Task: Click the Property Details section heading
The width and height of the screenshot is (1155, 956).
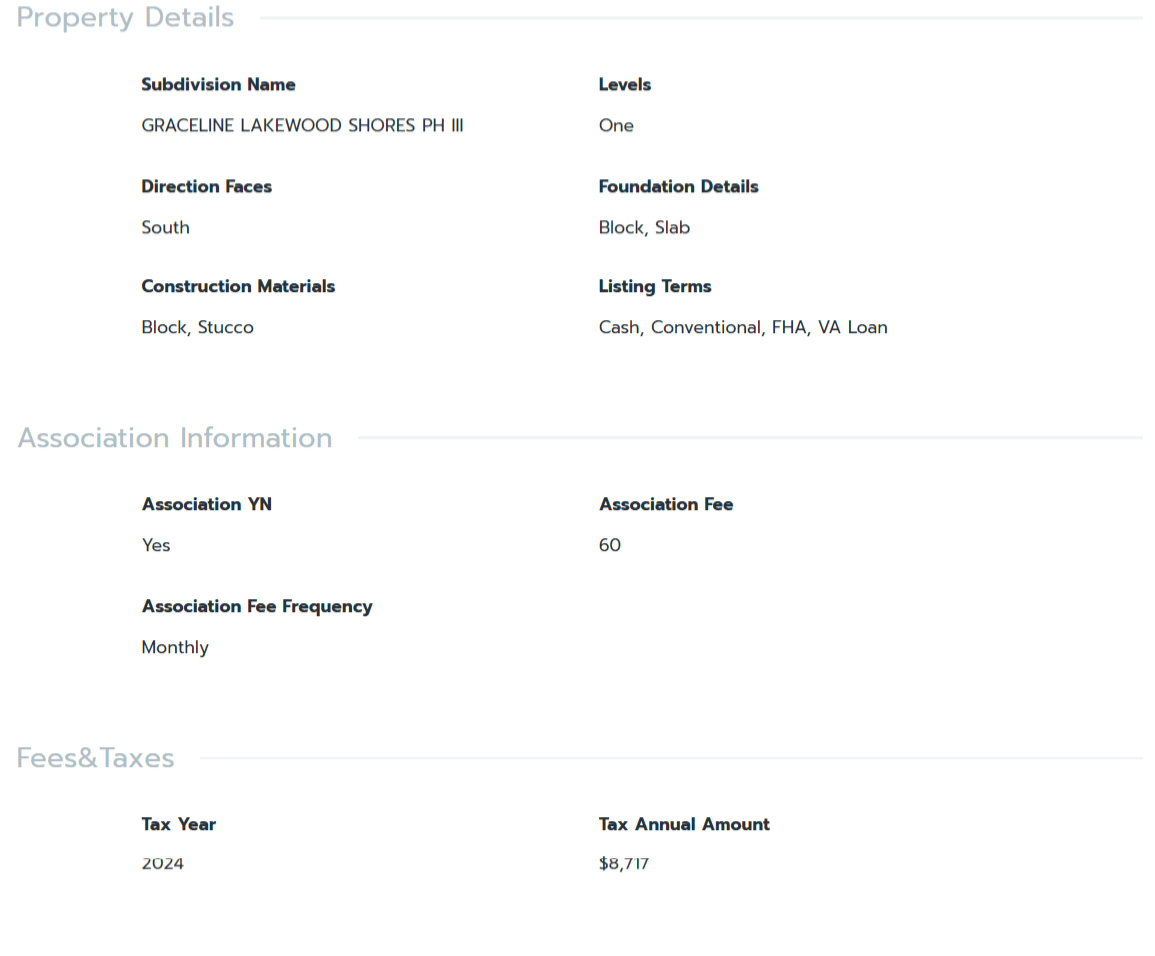Action: click(125, 18)
